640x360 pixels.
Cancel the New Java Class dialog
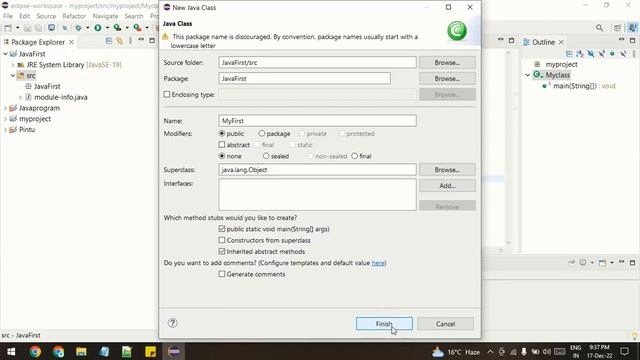[x=445, y=324]
